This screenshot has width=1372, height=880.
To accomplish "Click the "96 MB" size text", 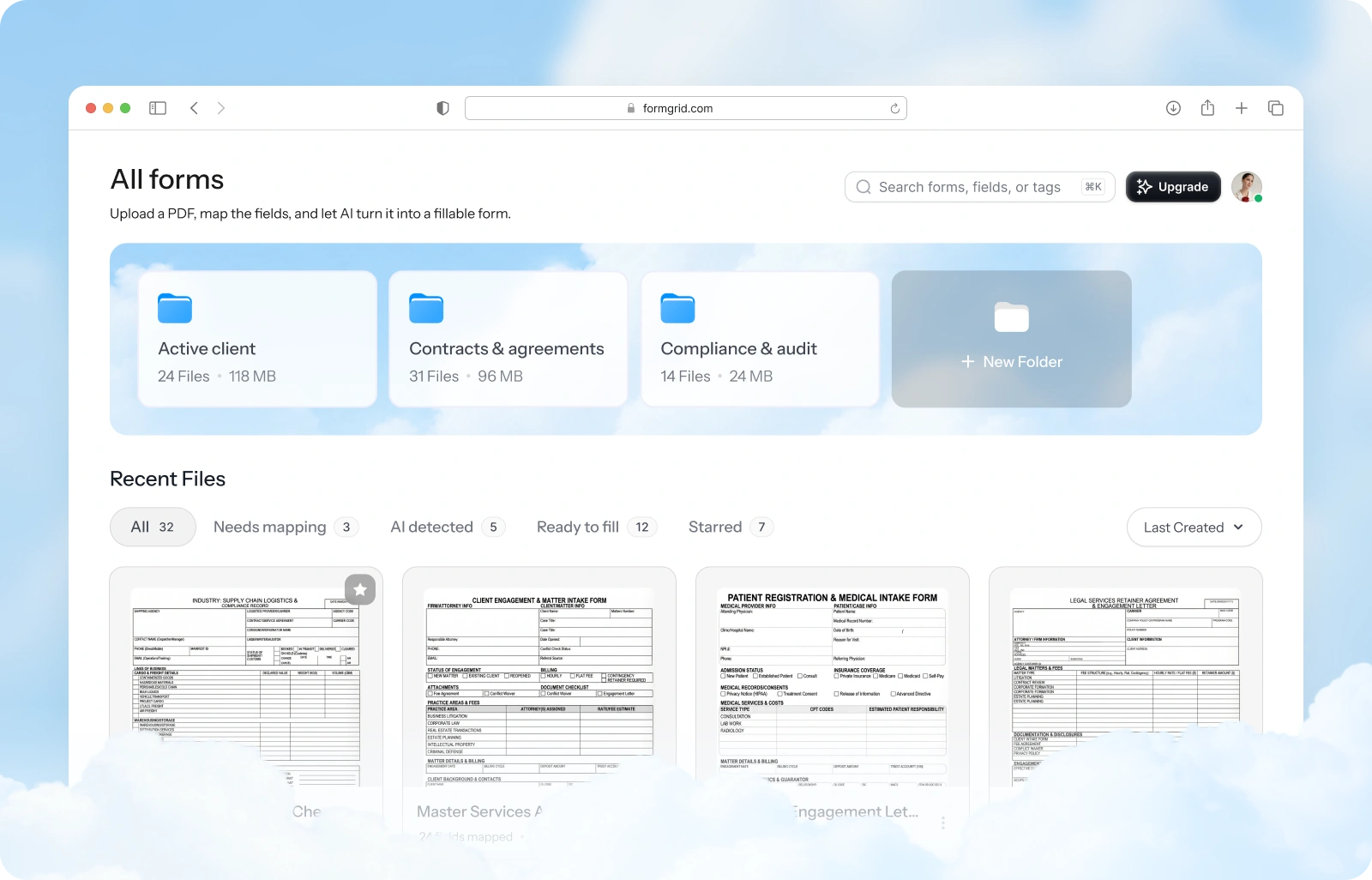I will pos(500,376).
